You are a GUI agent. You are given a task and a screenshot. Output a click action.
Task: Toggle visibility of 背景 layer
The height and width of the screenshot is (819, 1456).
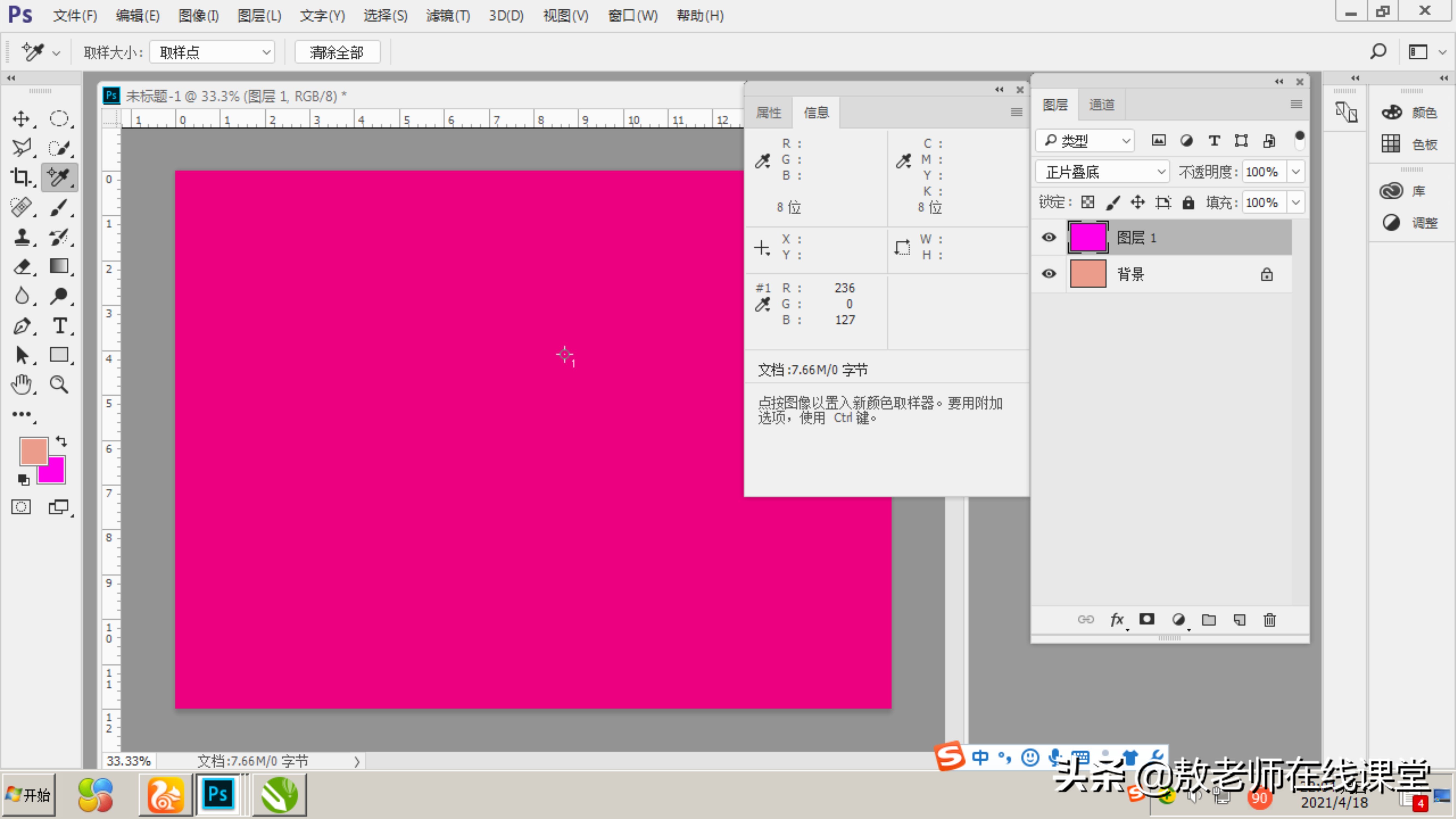coord(1049,274)
